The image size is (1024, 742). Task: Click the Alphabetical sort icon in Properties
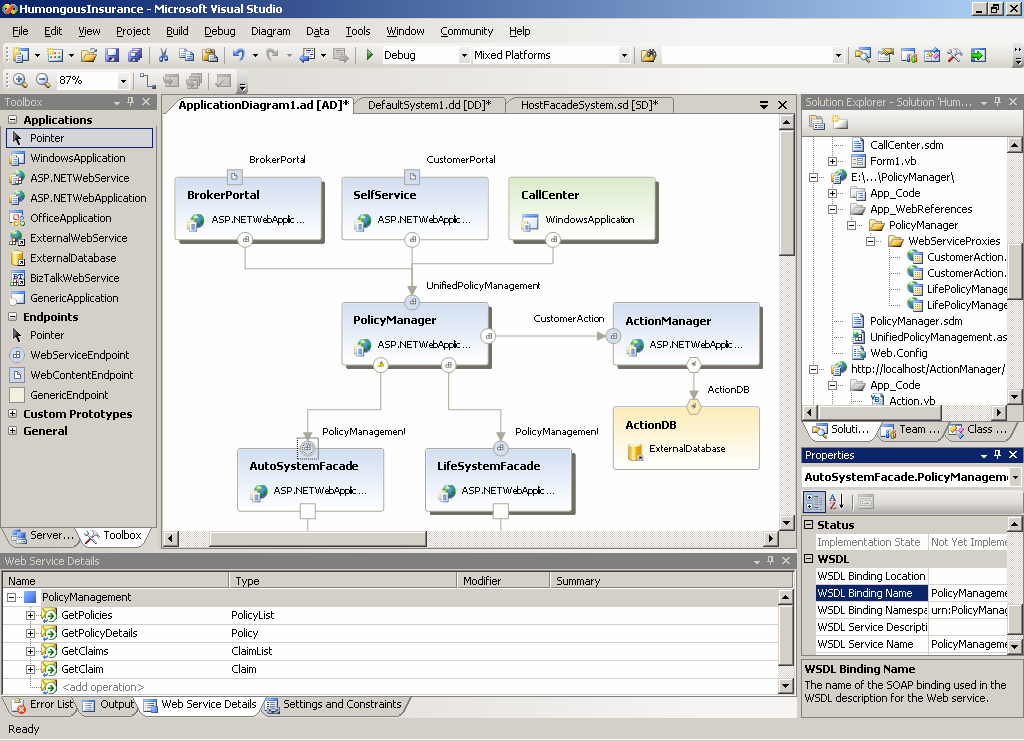837,502
